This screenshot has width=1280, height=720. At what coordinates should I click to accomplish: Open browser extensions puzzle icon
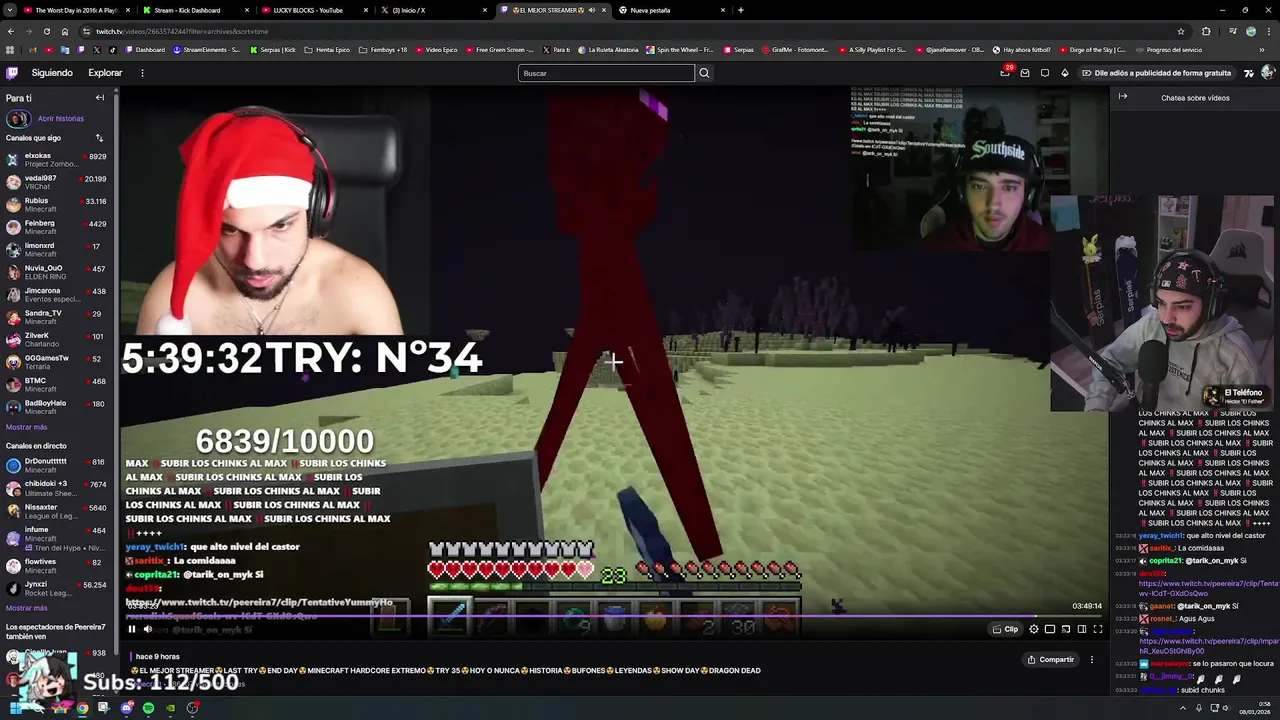click(1206, 31)
